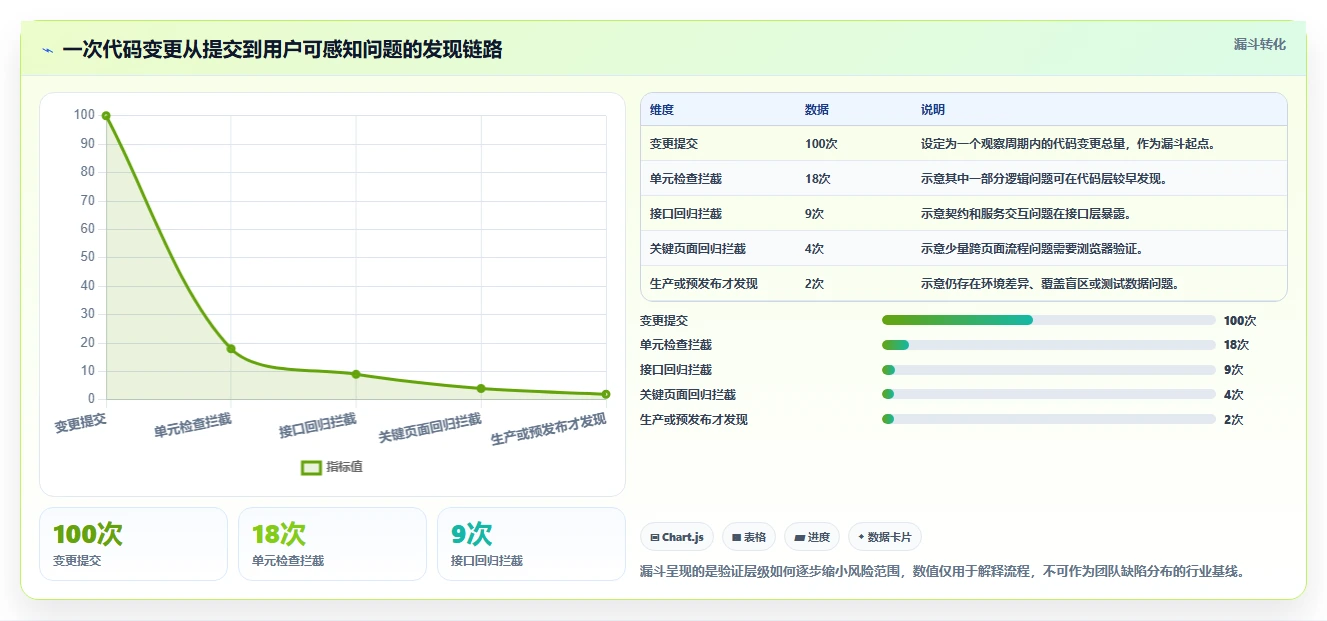Open the 18次 单元检查拦截 stat card

pos(332,544)
